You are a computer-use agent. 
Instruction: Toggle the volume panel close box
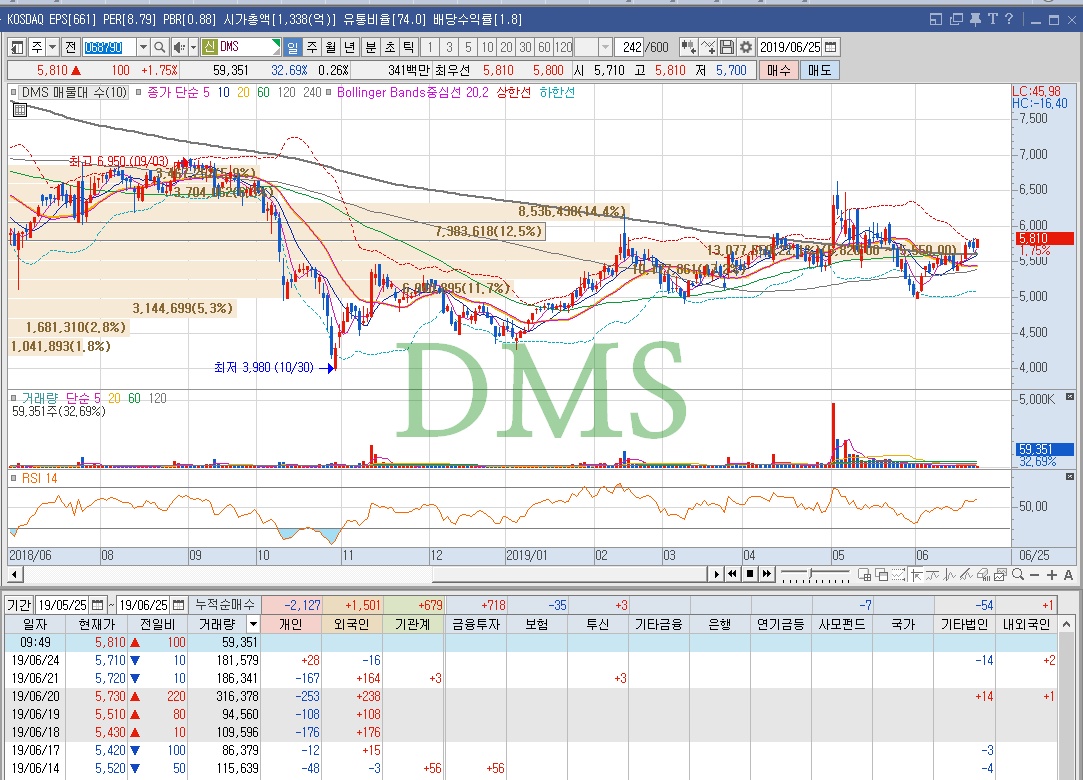(x=1070, y=397)
